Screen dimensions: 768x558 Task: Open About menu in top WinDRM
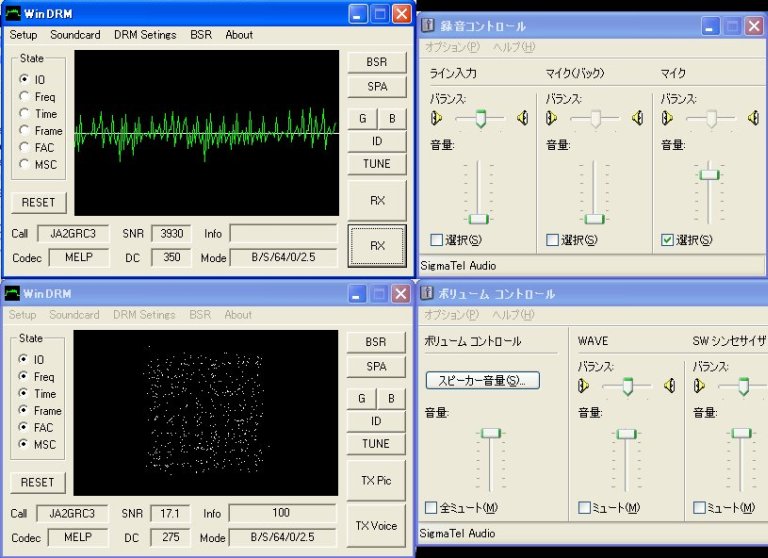tap(239, 35)
